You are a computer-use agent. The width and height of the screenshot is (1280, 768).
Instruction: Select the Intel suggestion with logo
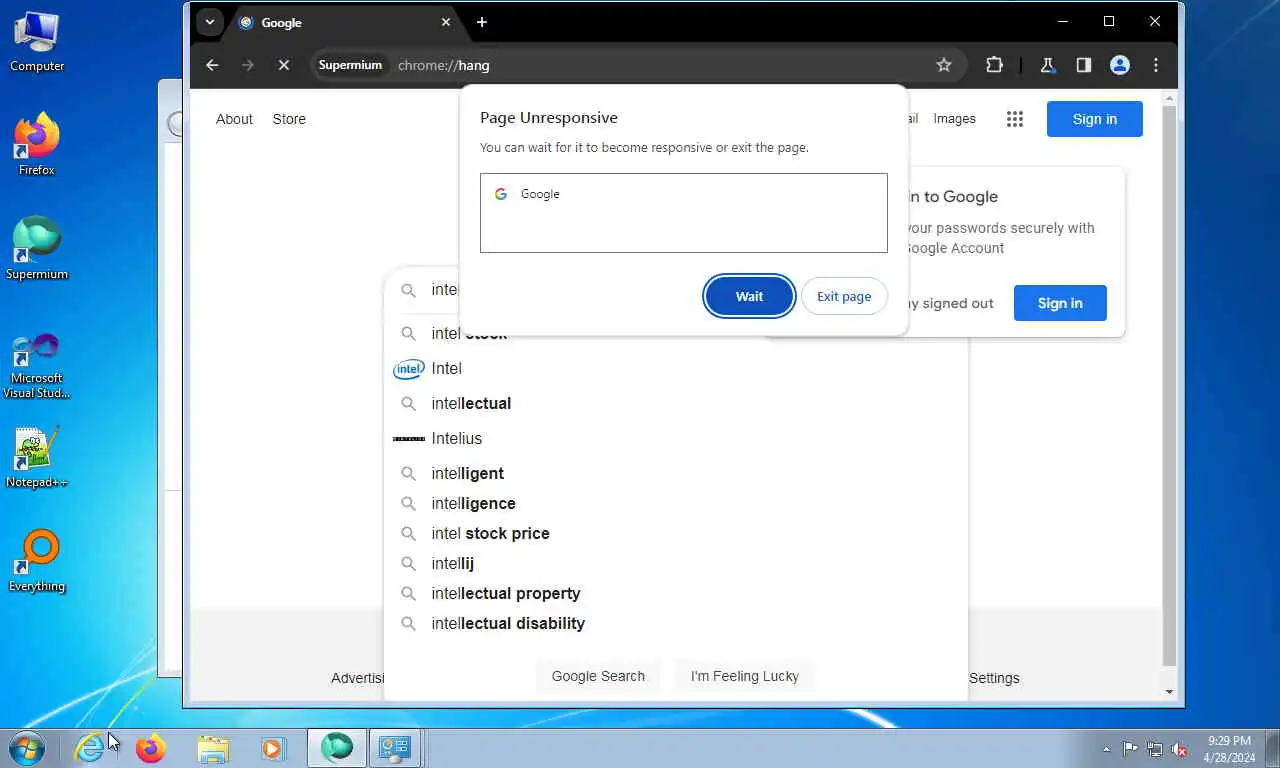click(x=676, y=368)
